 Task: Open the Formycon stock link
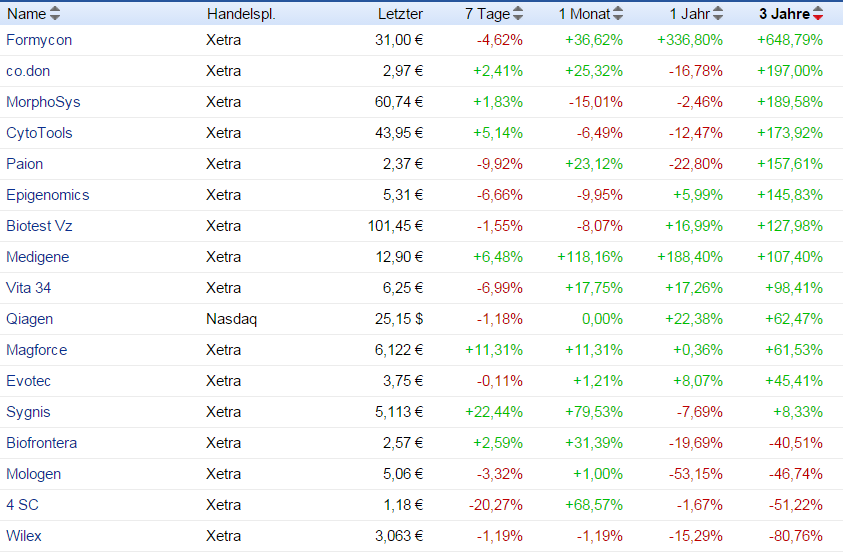point(39,40)
